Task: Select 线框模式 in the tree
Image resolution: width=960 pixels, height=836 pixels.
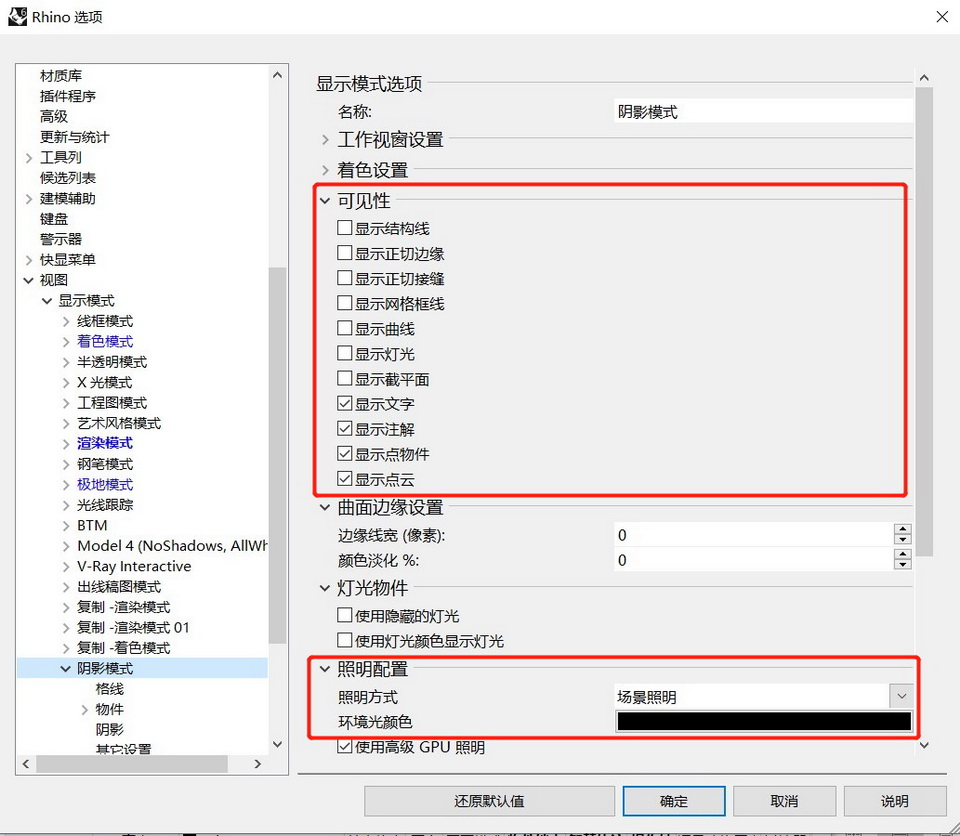Action: click(105, 321)
